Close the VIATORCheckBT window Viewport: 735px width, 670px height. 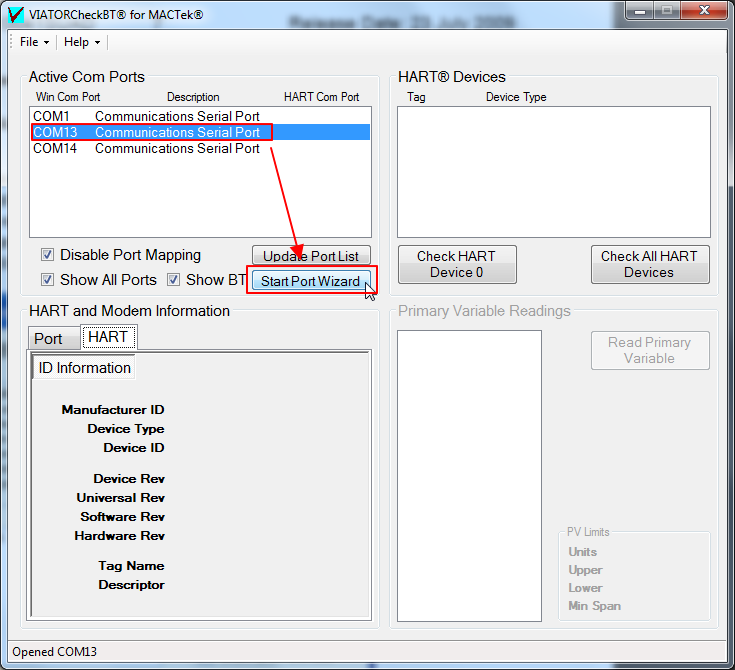tap(704, 10)
